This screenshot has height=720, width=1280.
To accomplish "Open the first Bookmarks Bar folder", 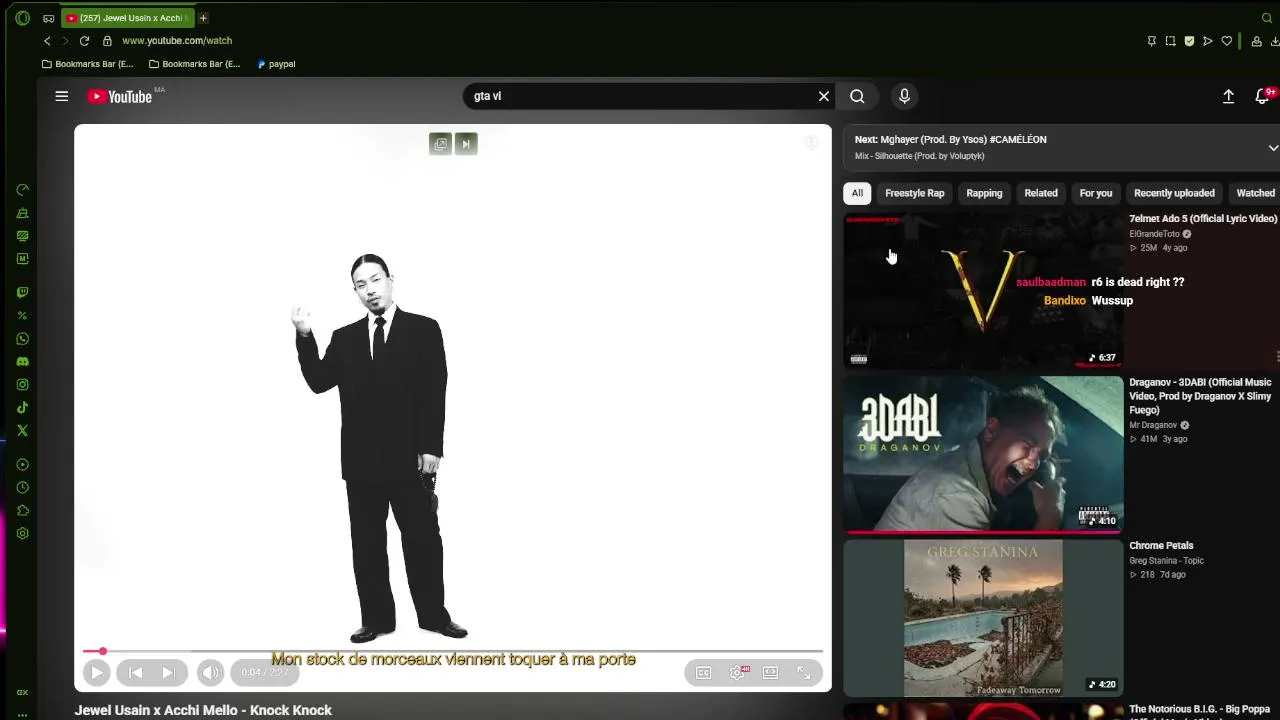I will (88, 64).
